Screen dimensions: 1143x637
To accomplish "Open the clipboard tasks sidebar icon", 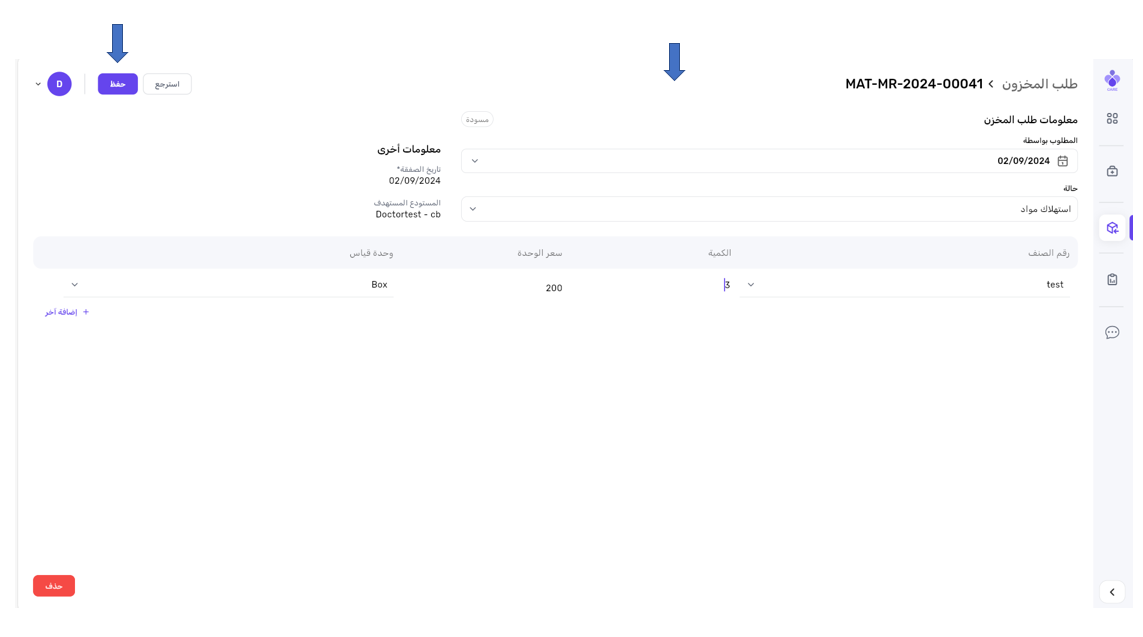I will [1112, 280].
